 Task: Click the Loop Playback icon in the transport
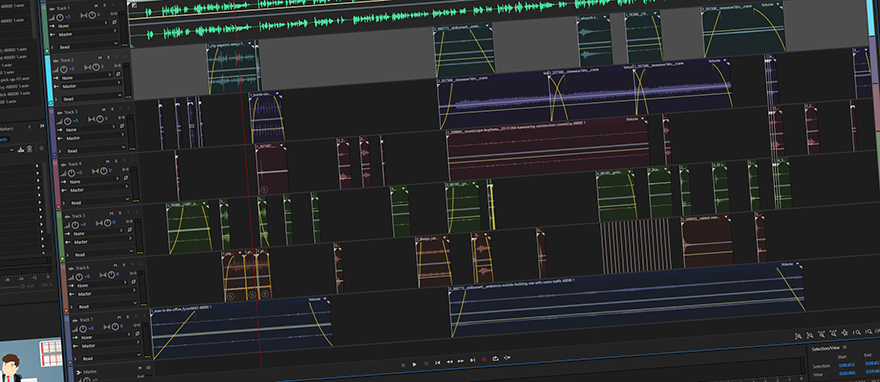496,358
